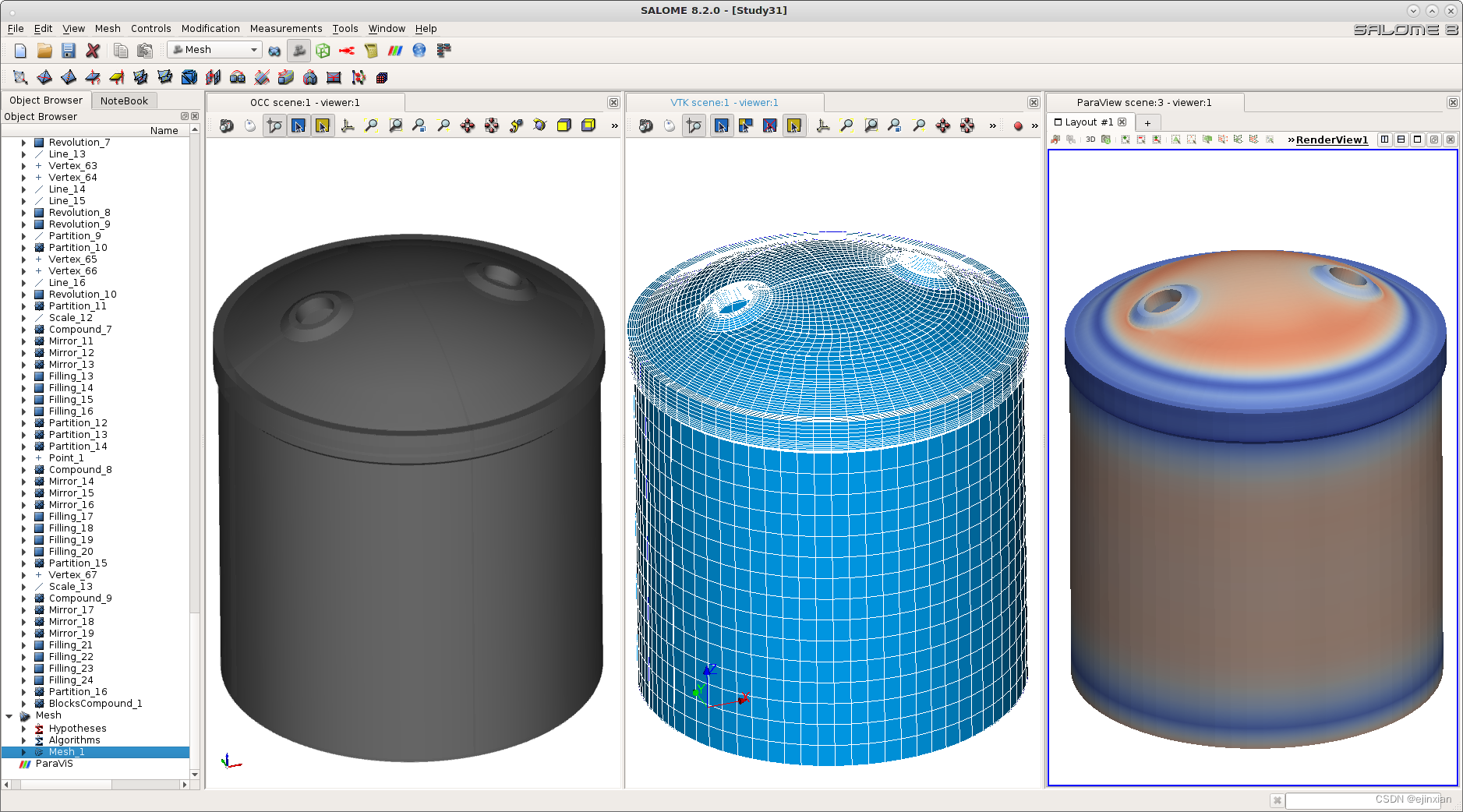The width and height of the screenshot is (1463, 812).
Task: Open the Measurements menu
Action: (285, 28)
